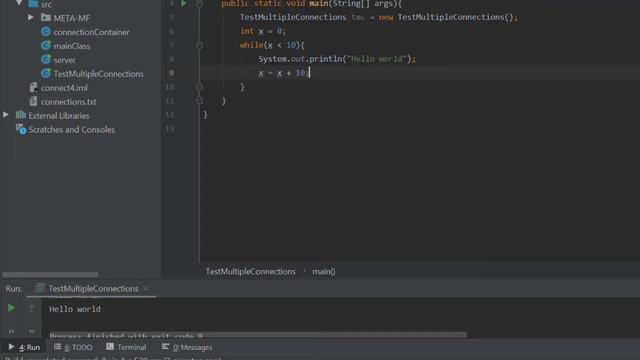
Task: Open server class file
Action: [64, 60]
